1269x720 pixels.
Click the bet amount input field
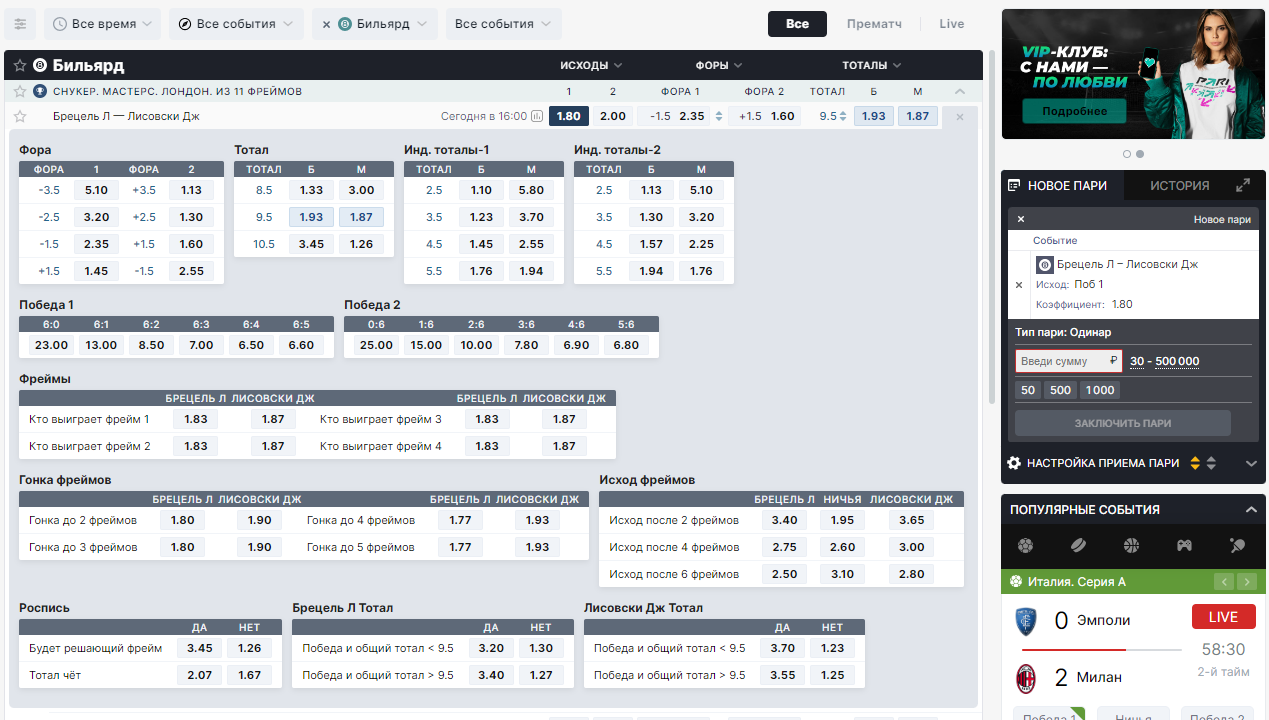(x=1069, y=361)
